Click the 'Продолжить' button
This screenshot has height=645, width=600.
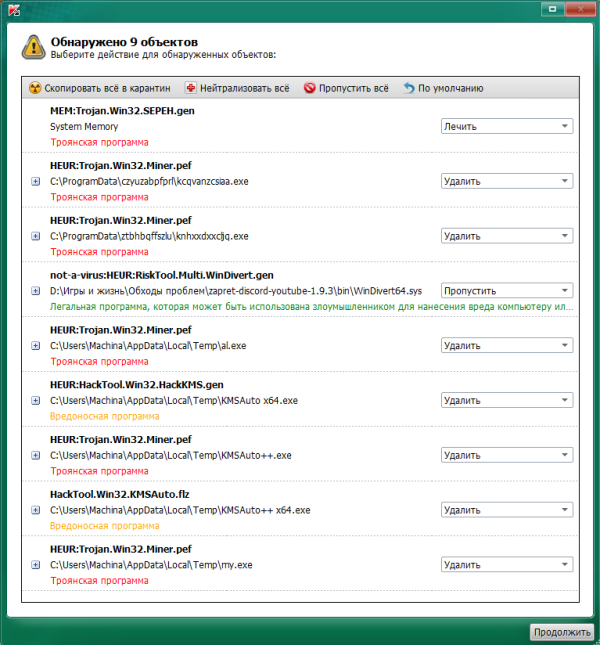[x=562, y=632]
